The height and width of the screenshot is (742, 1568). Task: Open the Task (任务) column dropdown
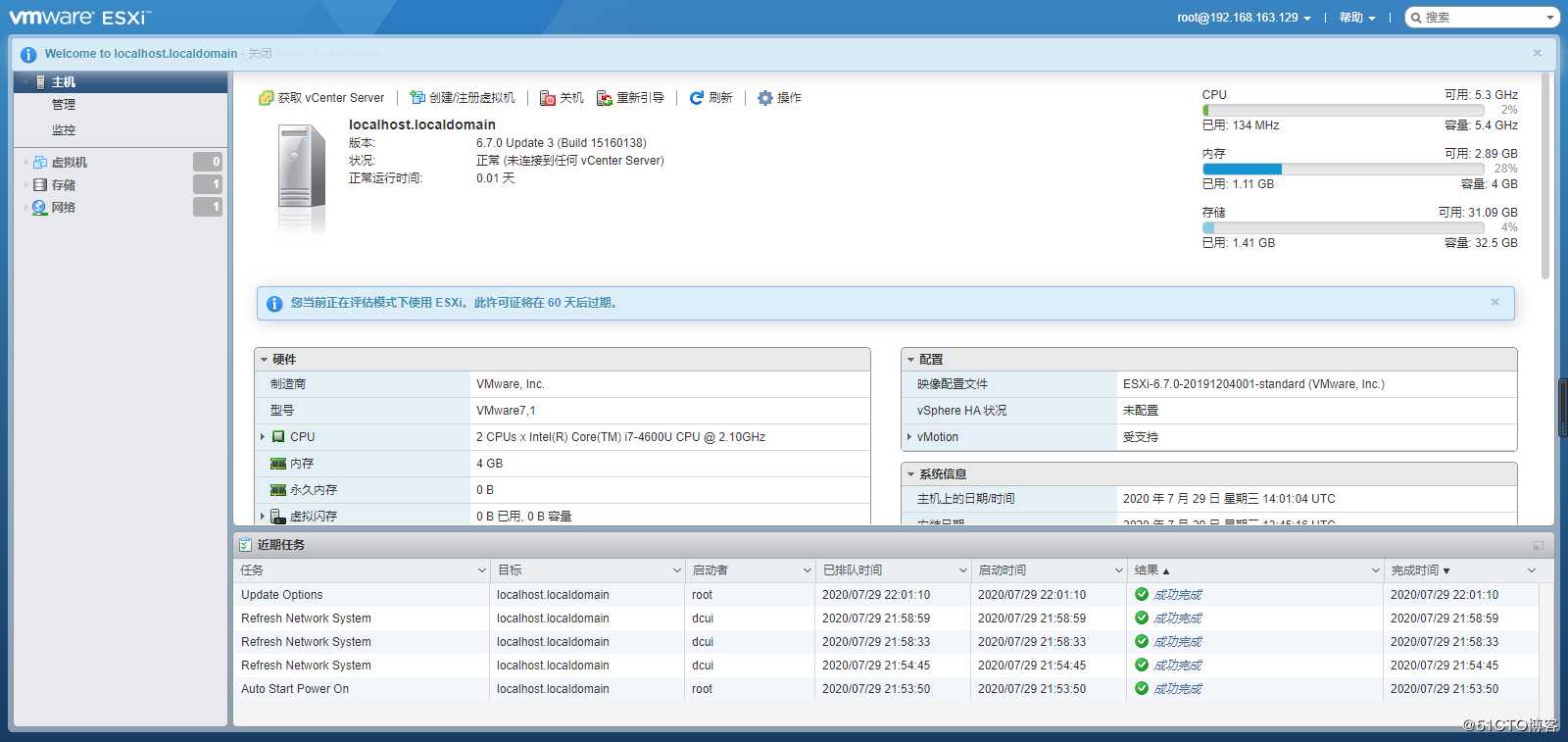tap(481, 570)
